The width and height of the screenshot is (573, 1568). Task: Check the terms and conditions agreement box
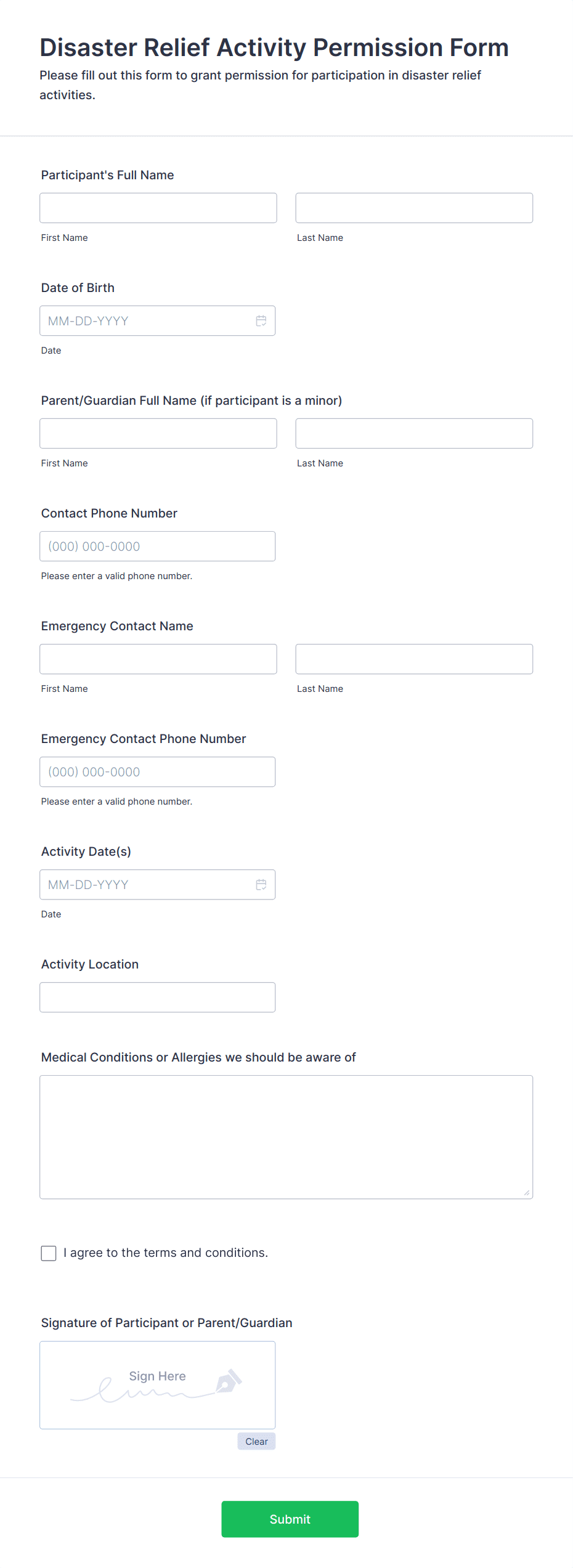[x=49, y=1253]
